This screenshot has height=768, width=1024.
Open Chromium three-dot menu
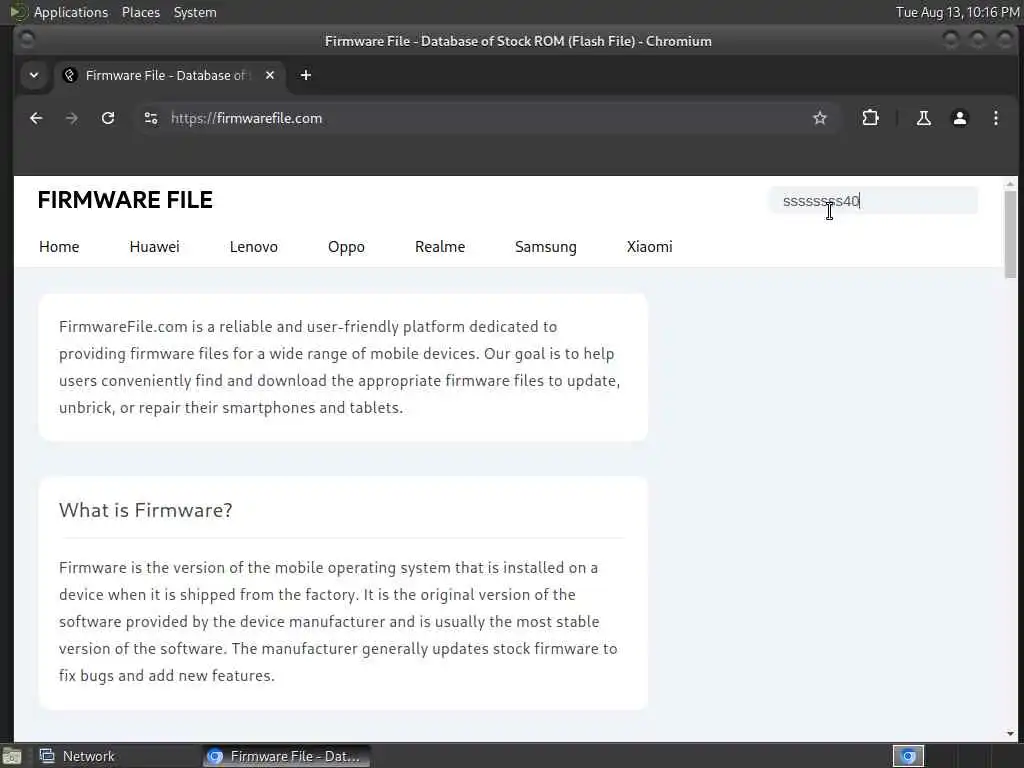point(995,118)
